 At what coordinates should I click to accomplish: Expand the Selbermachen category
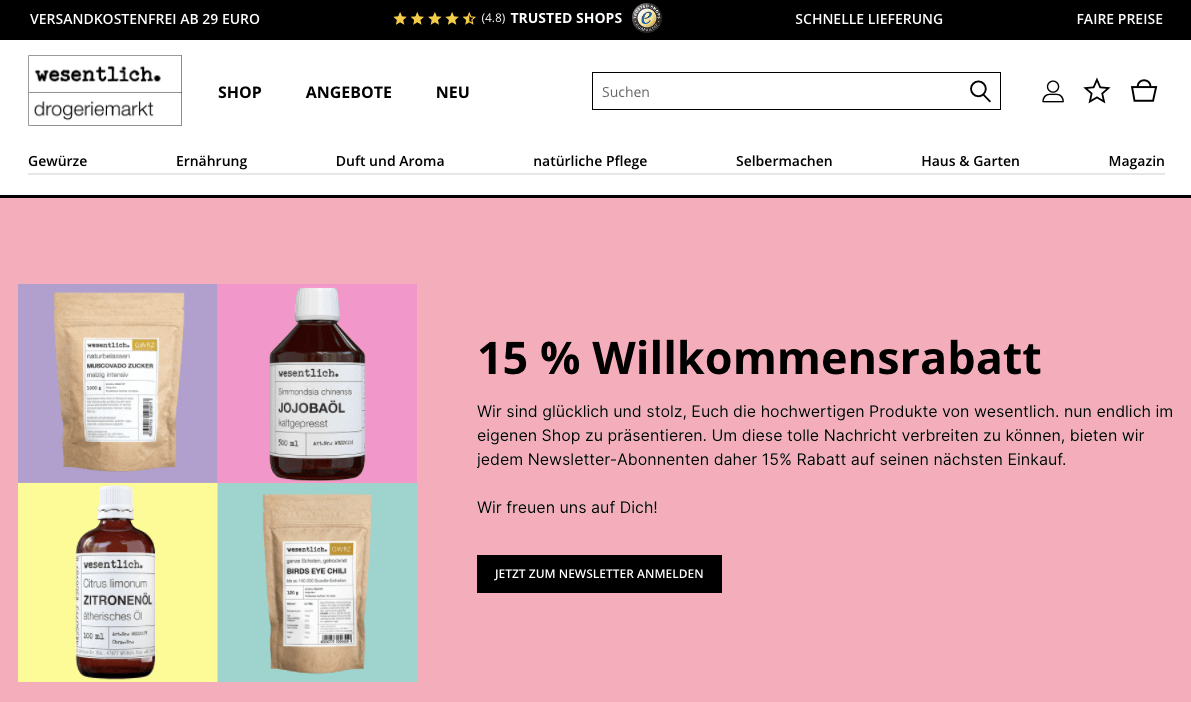click(784, 161)
